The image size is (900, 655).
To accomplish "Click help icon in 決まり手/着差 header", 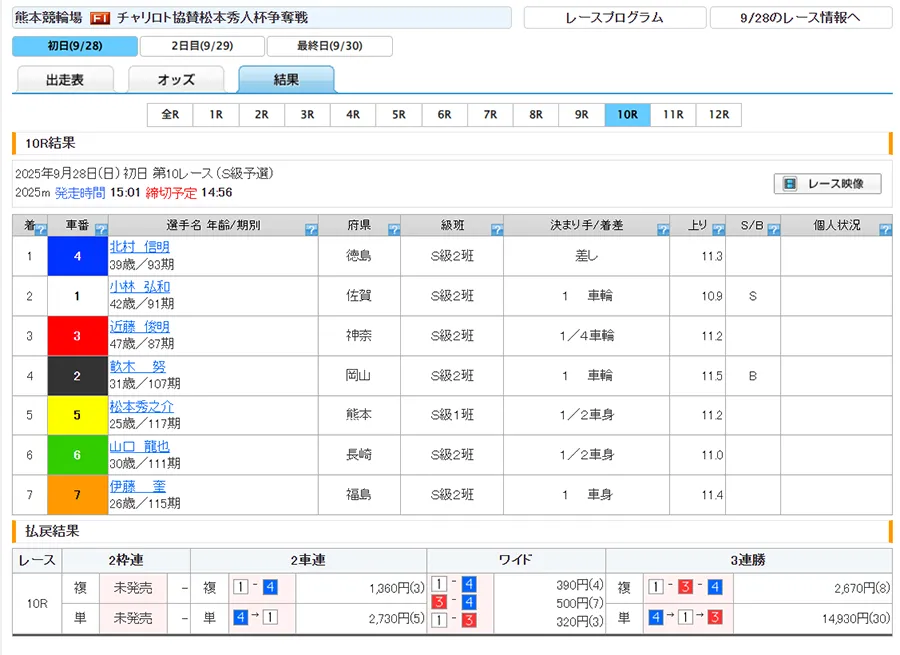I will tap(662, 230).
